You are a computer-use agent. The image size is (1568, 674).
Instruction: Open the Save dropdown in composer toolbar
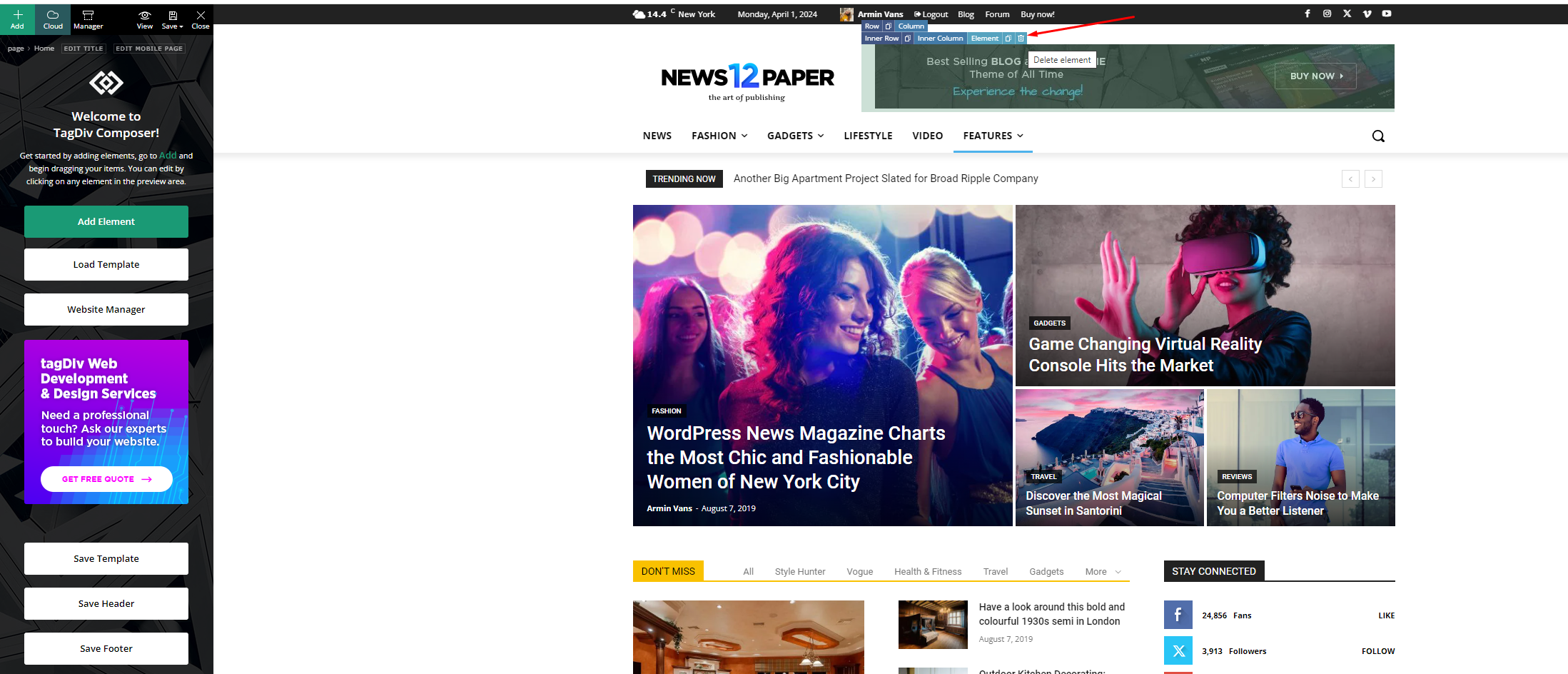172,19
